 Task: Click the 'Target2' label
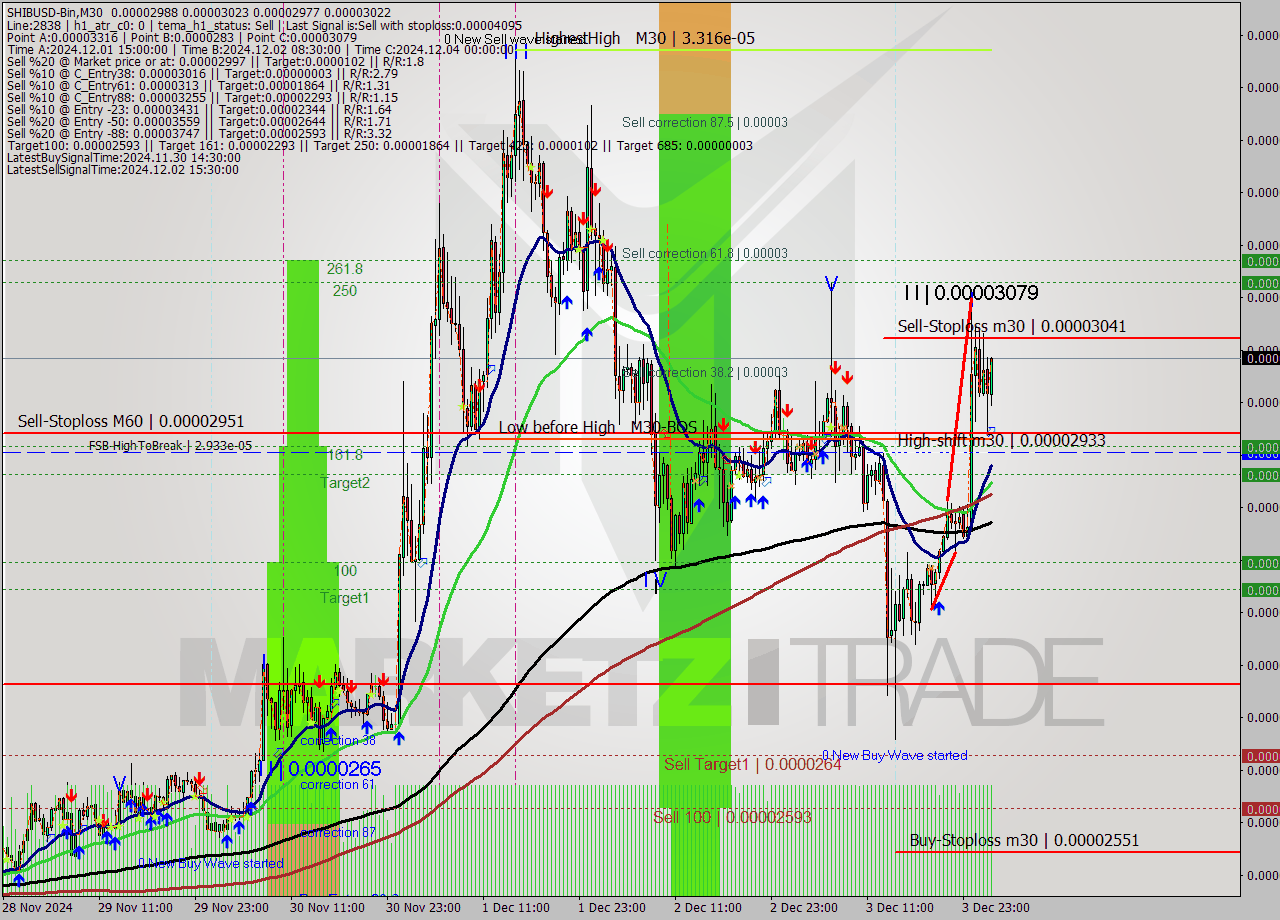pyautogui.click(x=345, y=483)
